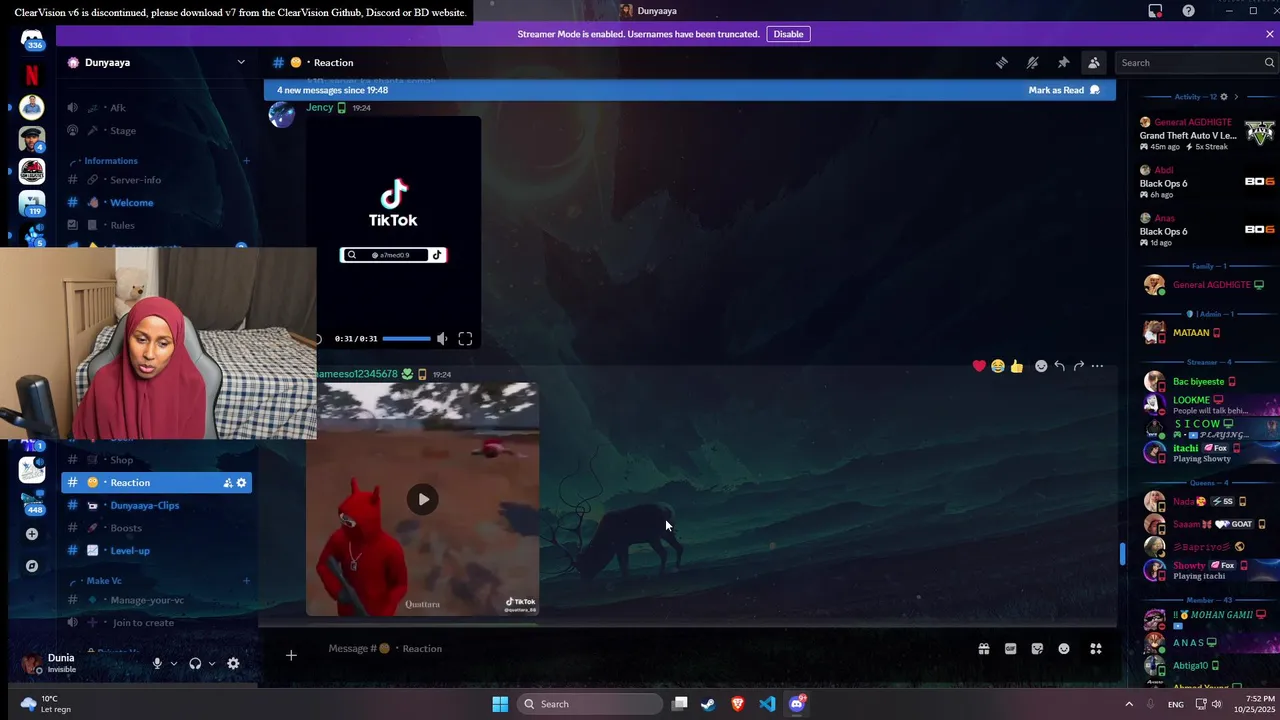The height and width of the screenshot is (720, 1280).
Task: Disable Streamer Mode button
Action: (788, 34)
